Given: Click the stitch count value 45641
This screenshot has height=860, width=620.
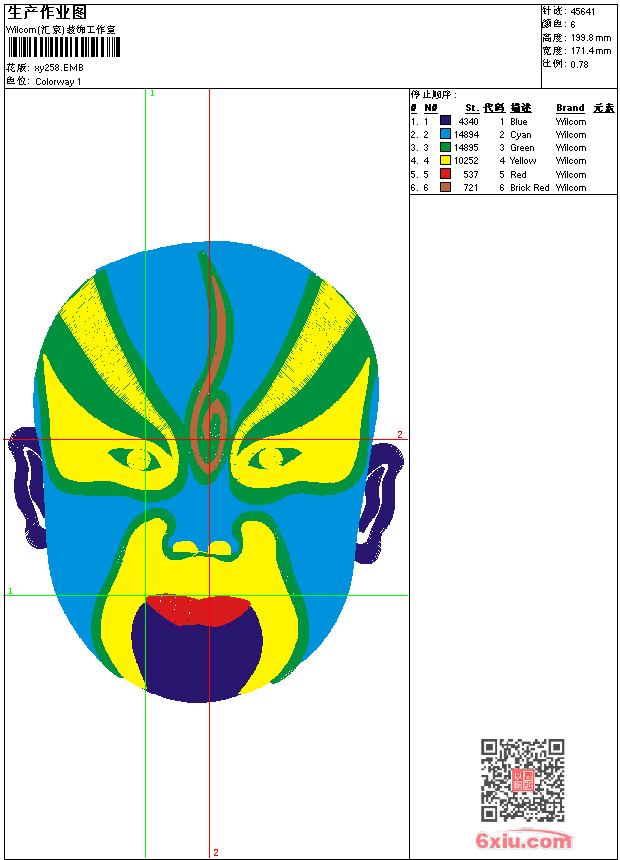Looking at the screenshot, I should click(x=583, y=12).
